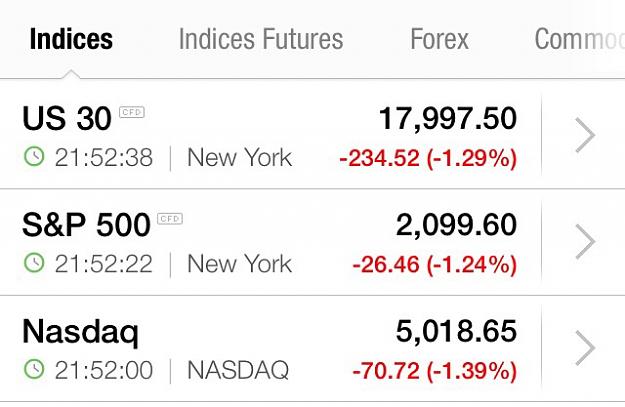The width and height of the screenshot is (625, 407).
Task: Click the US 30 price 17,997.50
Action: (448, 119)
